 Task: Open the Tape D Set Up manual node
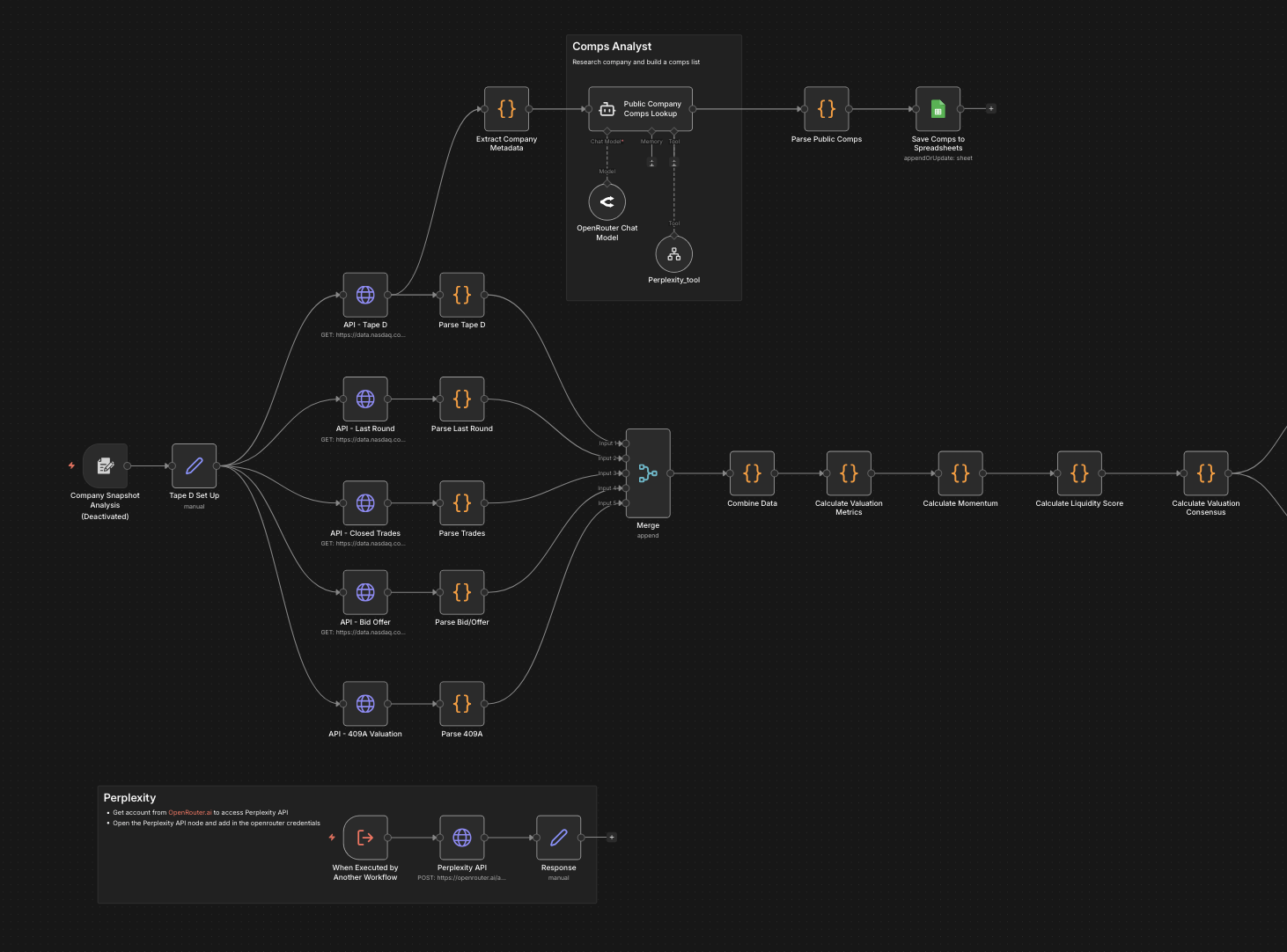194,466
